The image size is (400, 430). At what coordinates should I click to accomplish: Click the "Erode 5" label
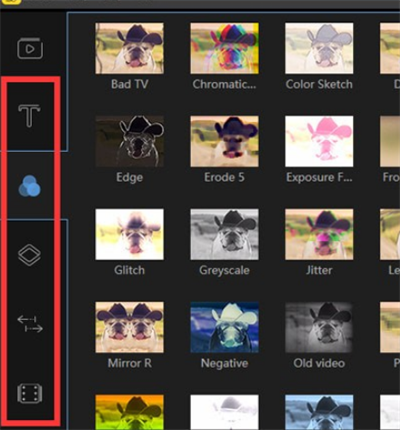pyautogui.click(x=224, y=177)
